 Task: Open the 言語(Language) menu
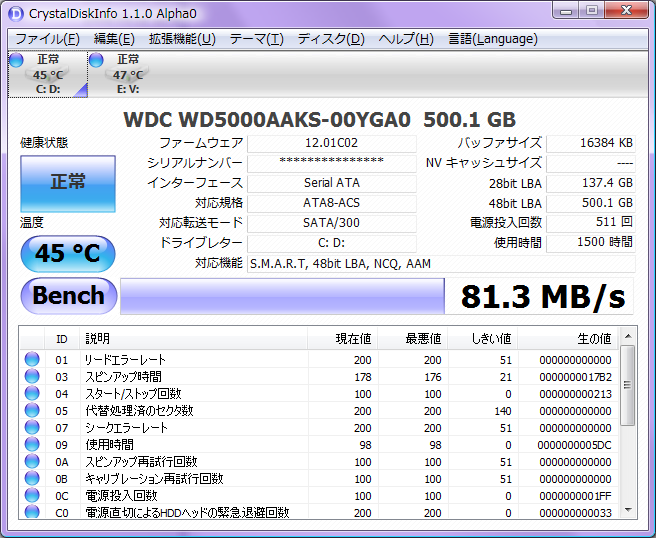pos(493,39)
